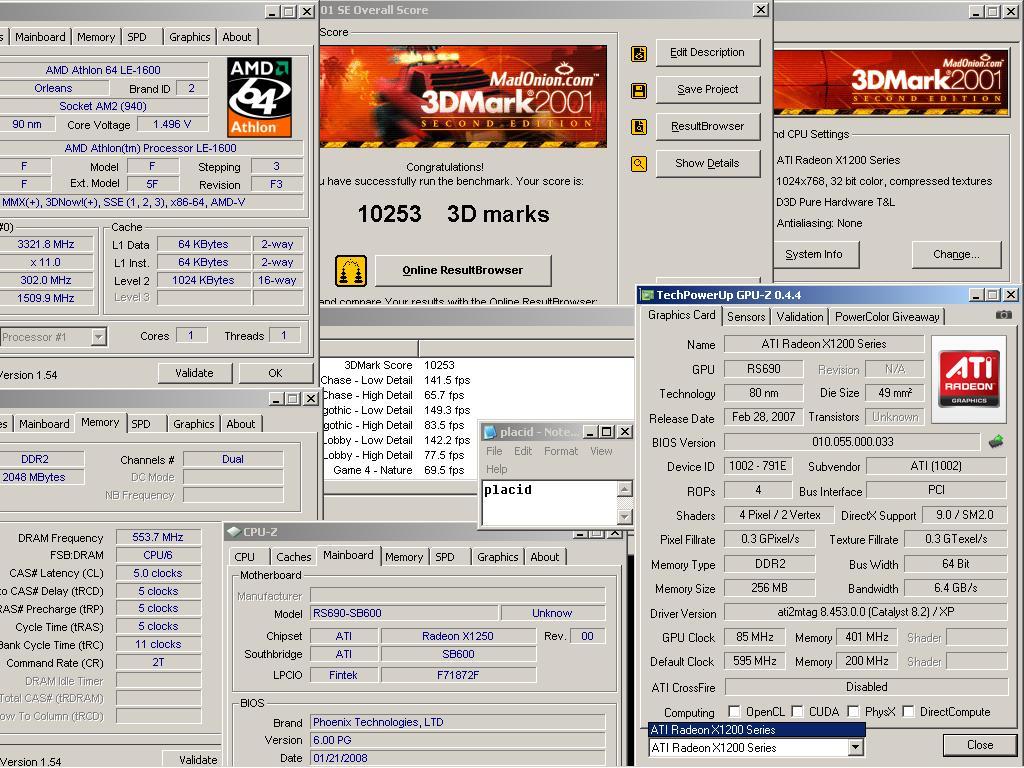The image size is (1024, 768).
Task: Enable the PhysX checkbox in GPU-Z
Action: pyautogui.click(x=853, y=711)
